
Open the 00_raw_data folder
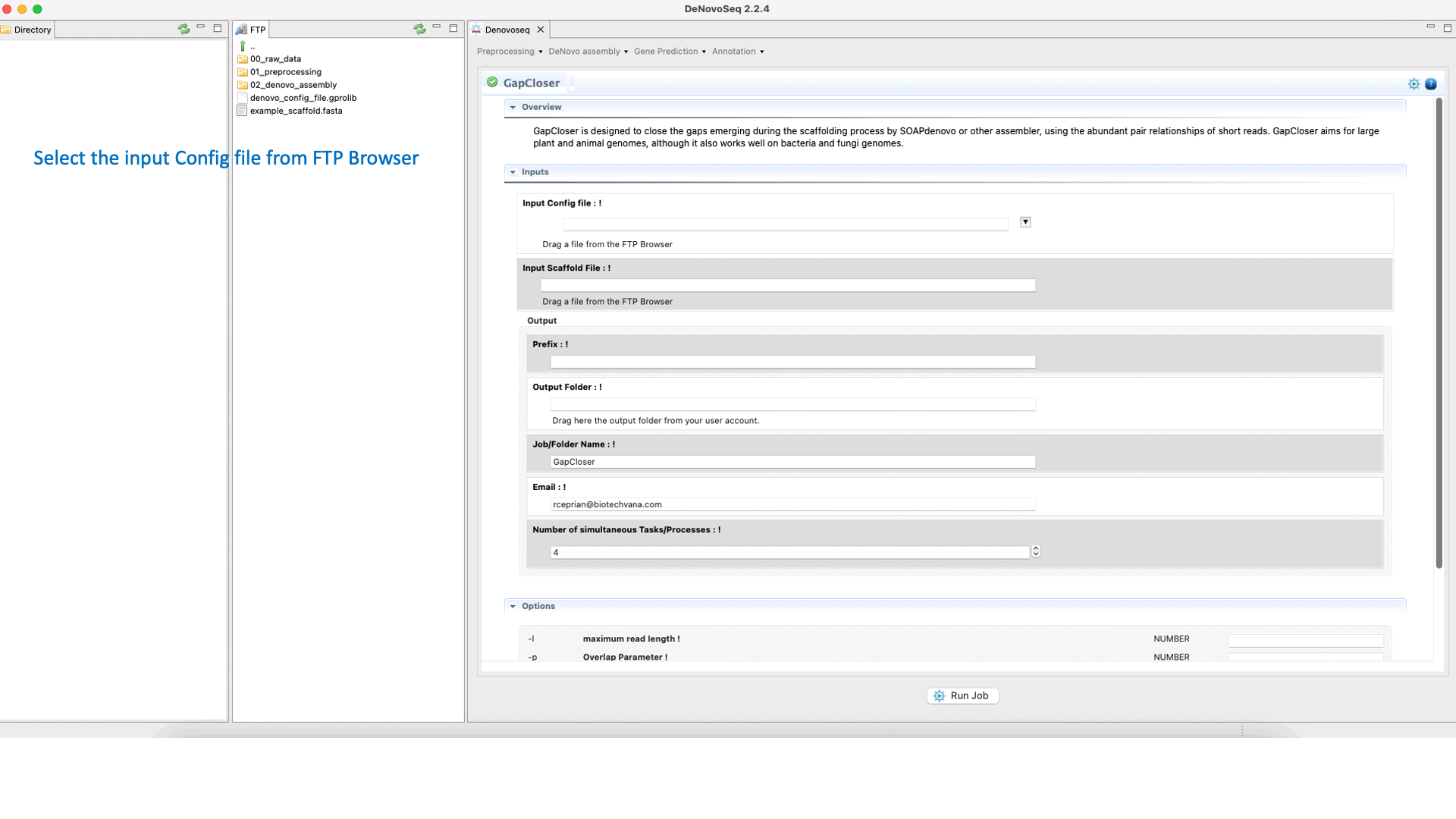[275, 59]
